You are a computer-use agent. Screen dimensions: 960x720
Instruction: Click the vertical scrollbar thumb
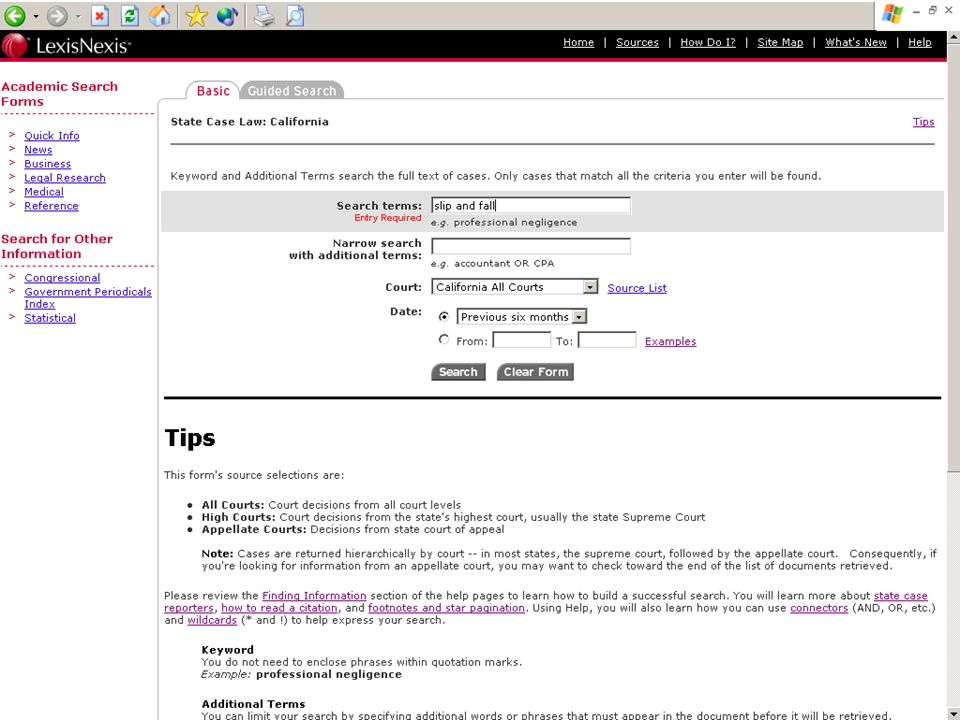[953, 257]
